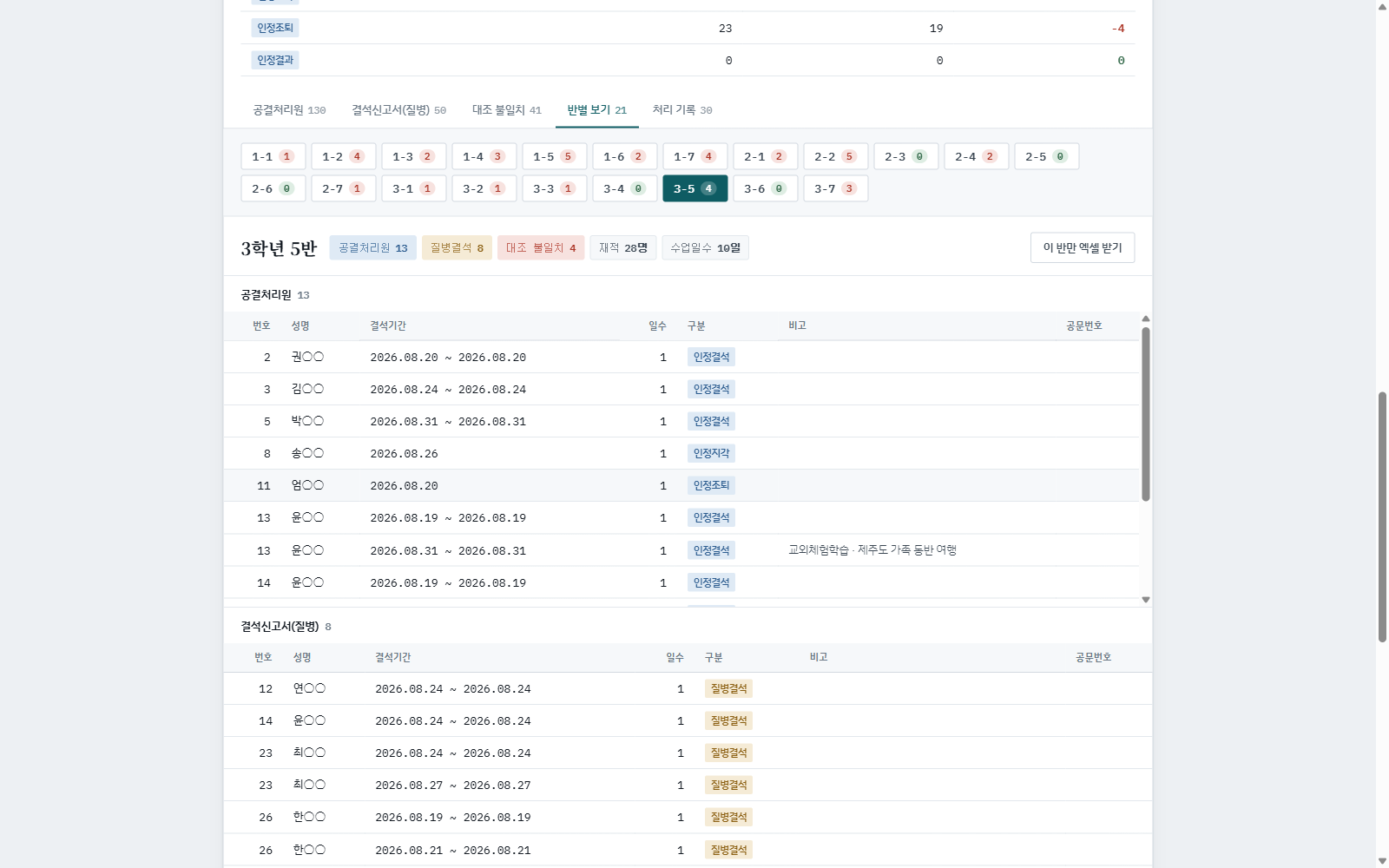Click the 대조 불일치 4 badge

541,247
